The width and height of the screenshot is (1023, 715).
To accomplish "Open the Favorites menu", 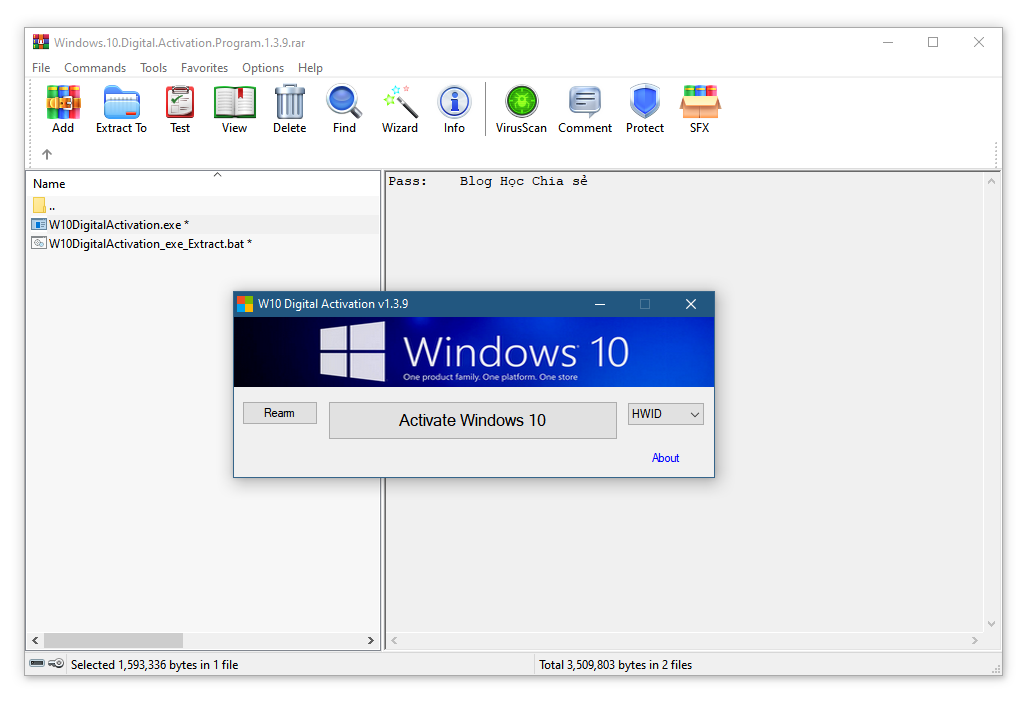I will pos(204,68).
